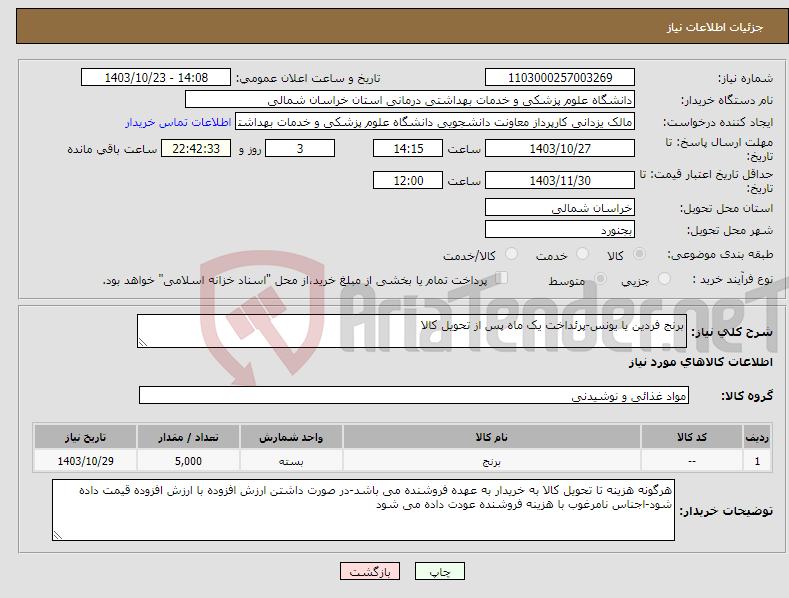Click the request creator field مالک یزدانی
The image size is (789, 598).
point(435,122)
